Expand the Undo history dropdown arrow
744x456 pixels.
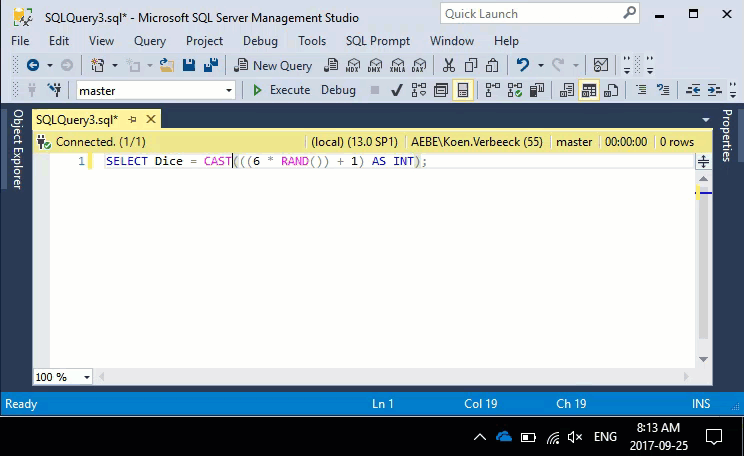(x=540, y=65)
